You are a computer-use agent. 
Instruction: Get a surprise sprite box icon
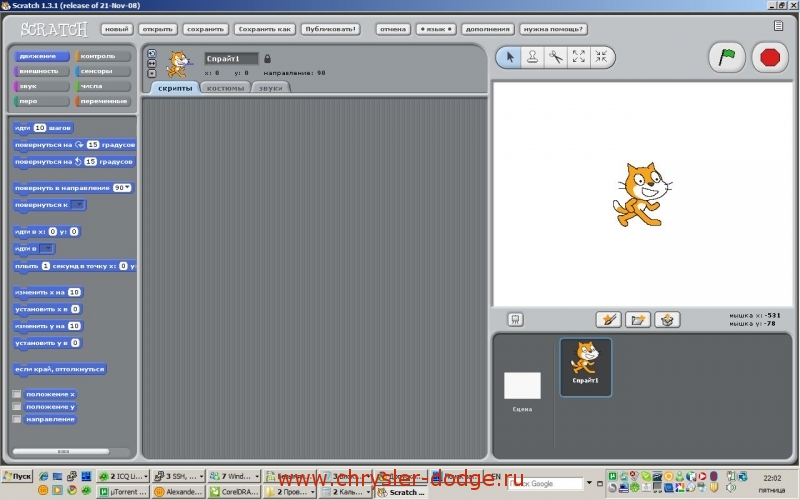click(667, 320)
